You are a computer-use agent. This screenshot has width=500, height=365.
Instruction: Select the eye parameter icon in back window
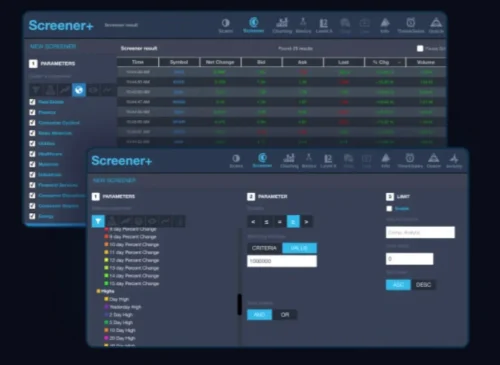tap(93, 90)
